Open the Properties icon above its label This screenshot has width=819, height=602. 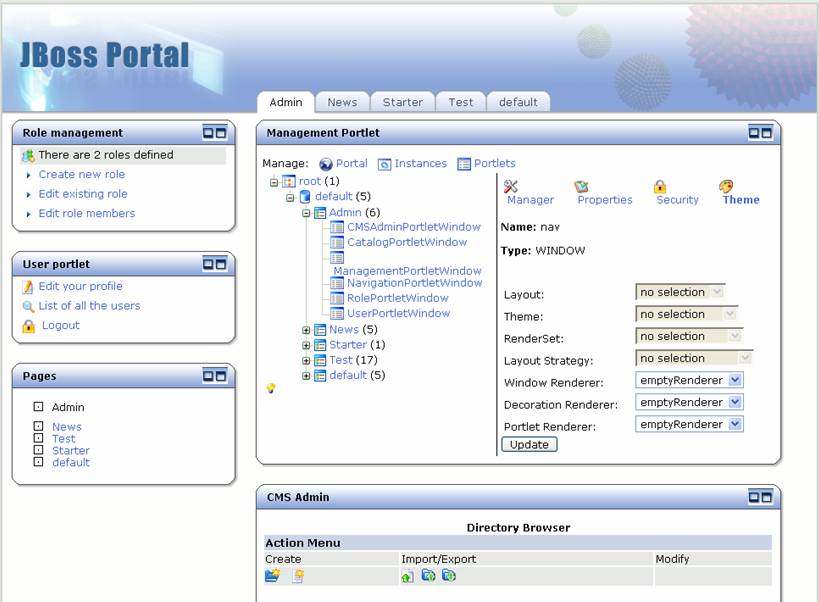581,186
